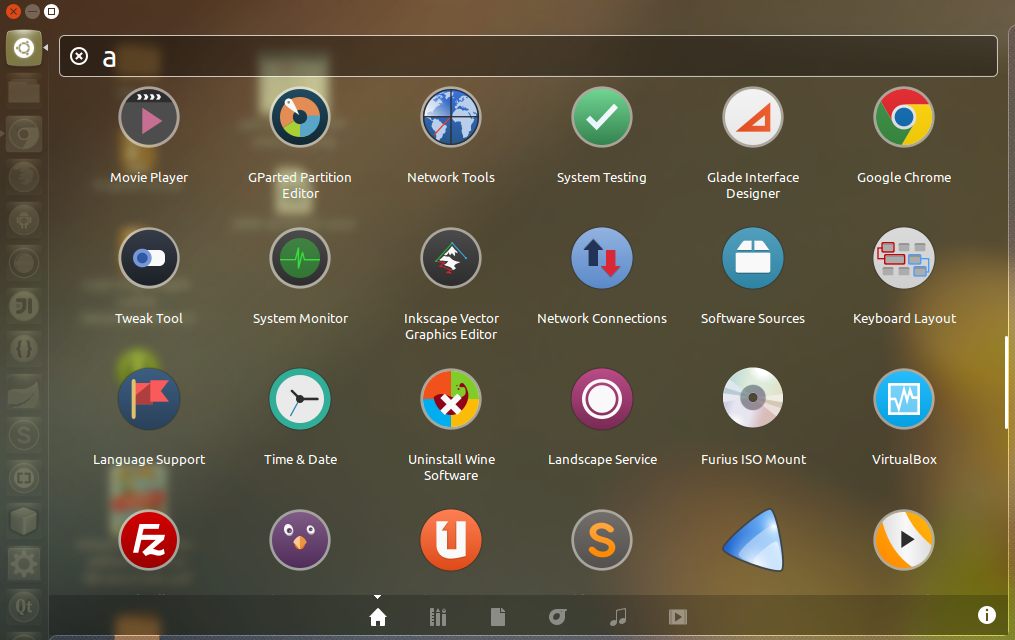This screenshot has width=1015, height=640.
Task: Return to the Dash home lens
Action: [377, 616]
